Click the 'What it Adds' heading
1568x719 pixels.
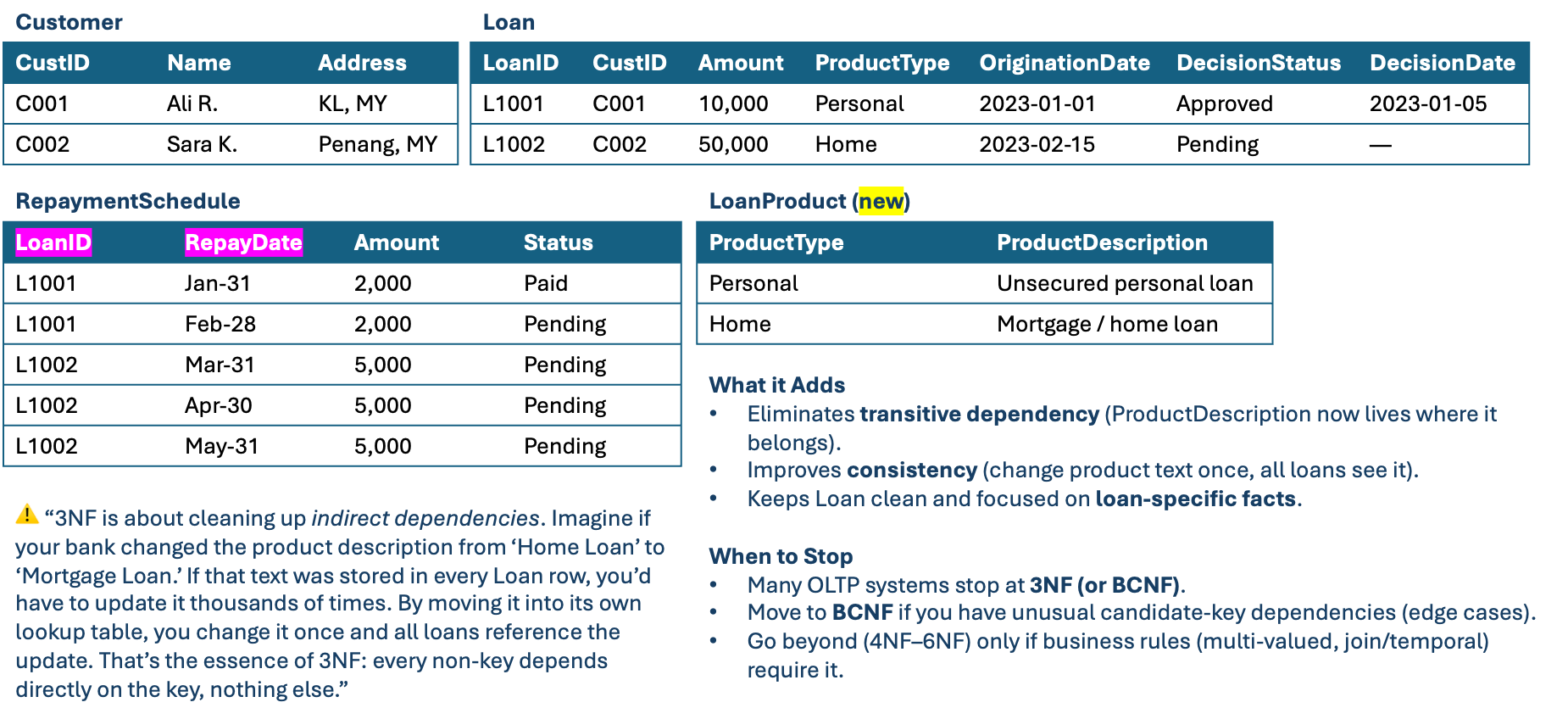tap(777, 385)
